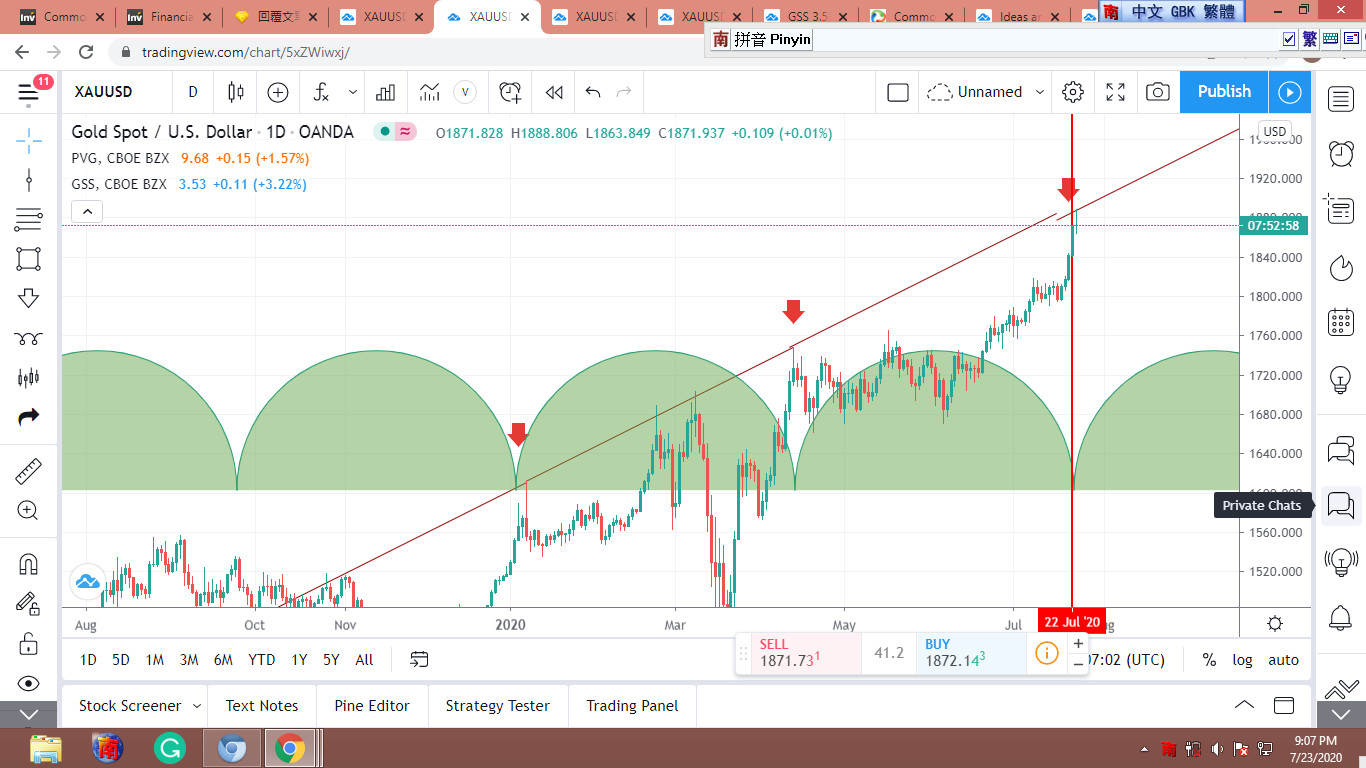Switch to the Strategy Tester tab
Image resolution: width=1366 pixels, height=768 pixels.
(x=497, y=706)
